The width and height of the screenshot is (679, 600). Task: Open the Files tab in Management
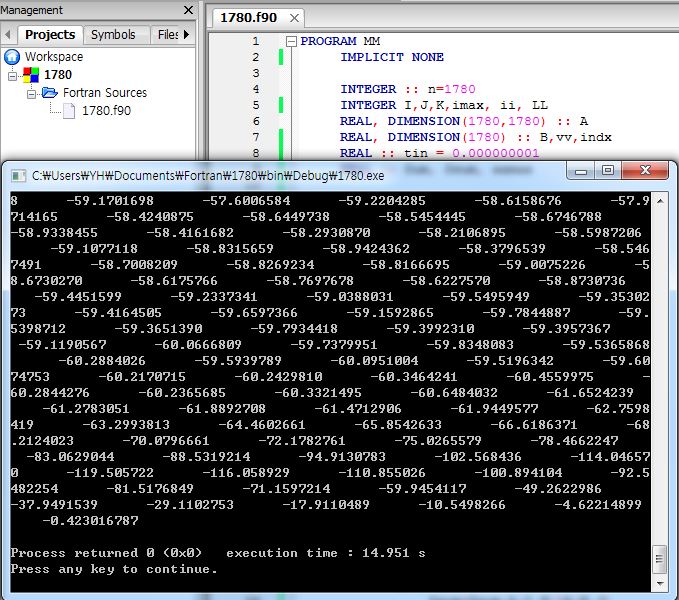tap(168, 35)
